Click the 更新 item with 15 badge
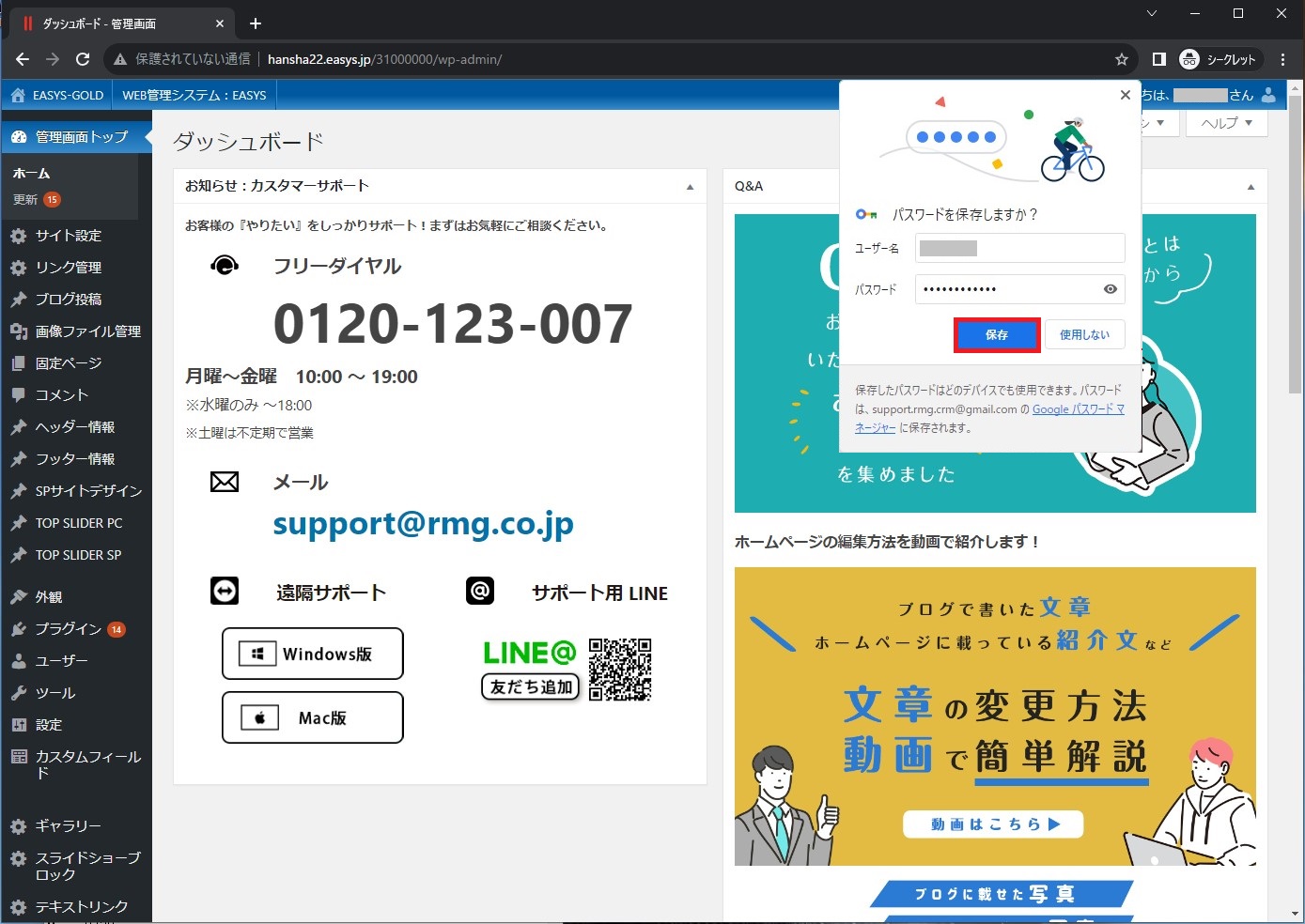The width and height of the screenshot is (1305, 924). (26, 200)
